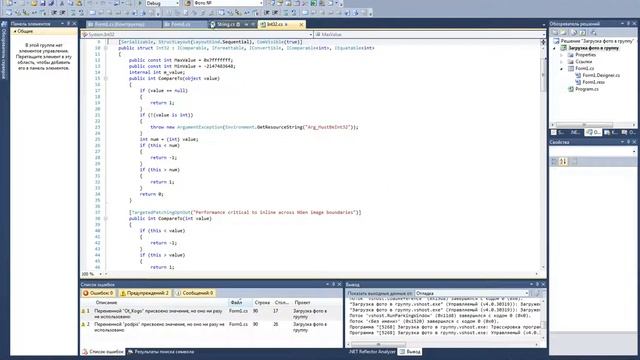Screen dimensions: 640x360
Task: Collapse the Int32 struct outlining marker
Action: (106, 48)
